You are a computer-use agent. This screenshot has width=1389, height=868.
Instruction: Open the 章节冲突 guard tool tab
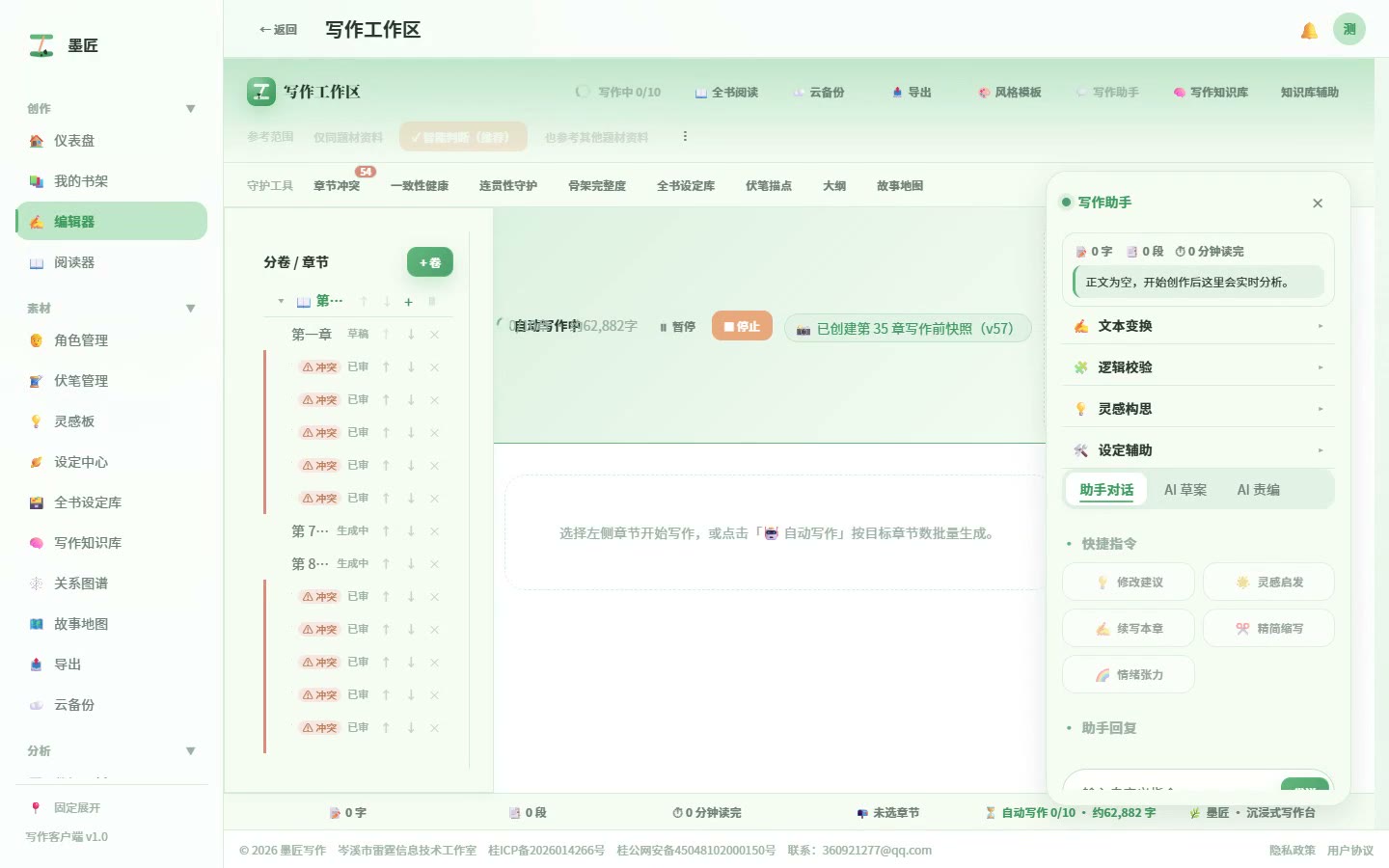coord(337,186)
